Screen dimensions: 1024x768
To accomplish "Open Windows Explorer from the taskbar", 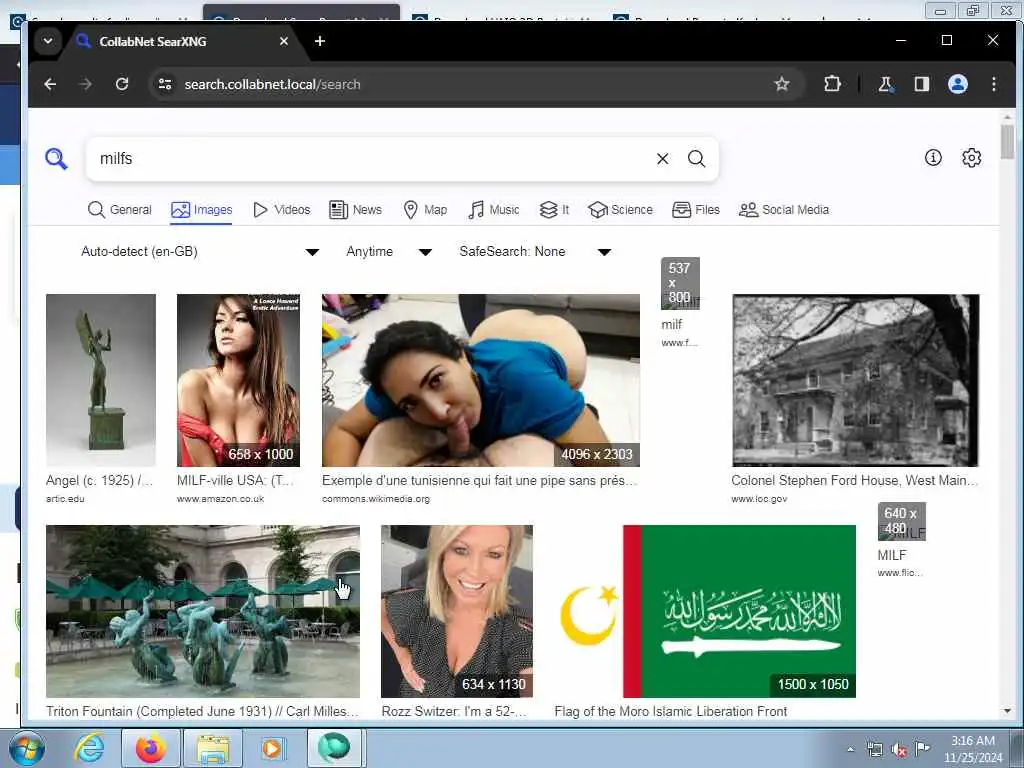I will (x=213, y=748).
